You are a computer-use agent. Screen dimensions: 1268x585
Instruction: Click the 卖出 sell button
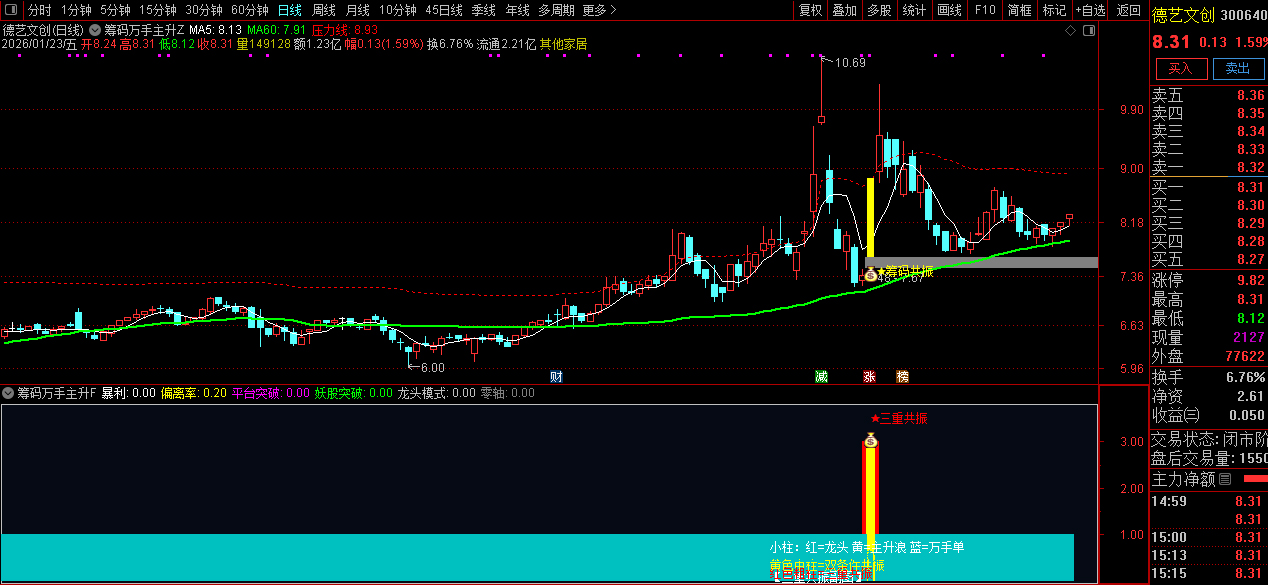click(x=1238, y=69)
